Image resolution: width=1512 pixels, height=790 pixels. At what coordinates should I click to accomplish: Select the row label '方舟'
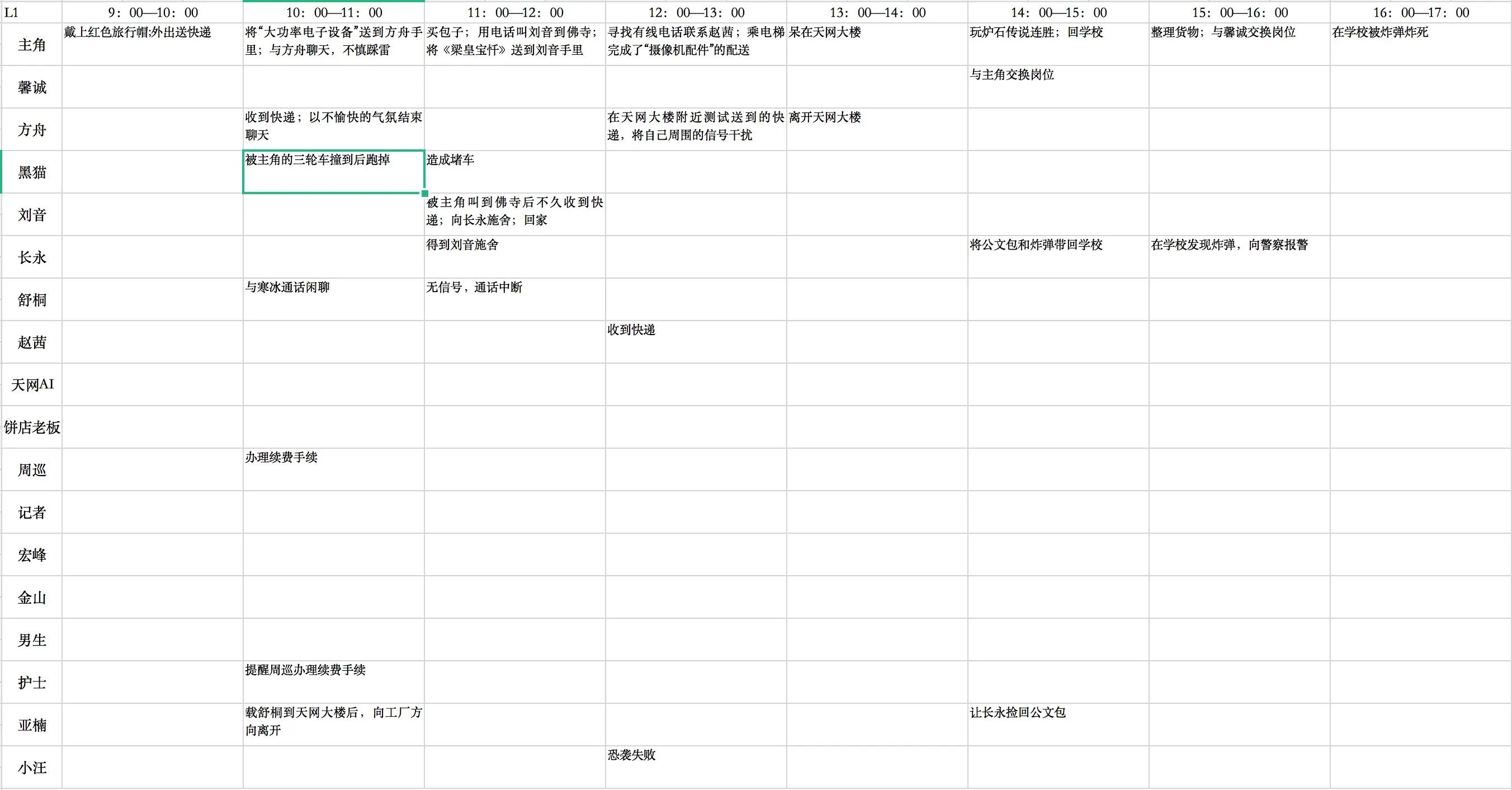click(32, 129)
